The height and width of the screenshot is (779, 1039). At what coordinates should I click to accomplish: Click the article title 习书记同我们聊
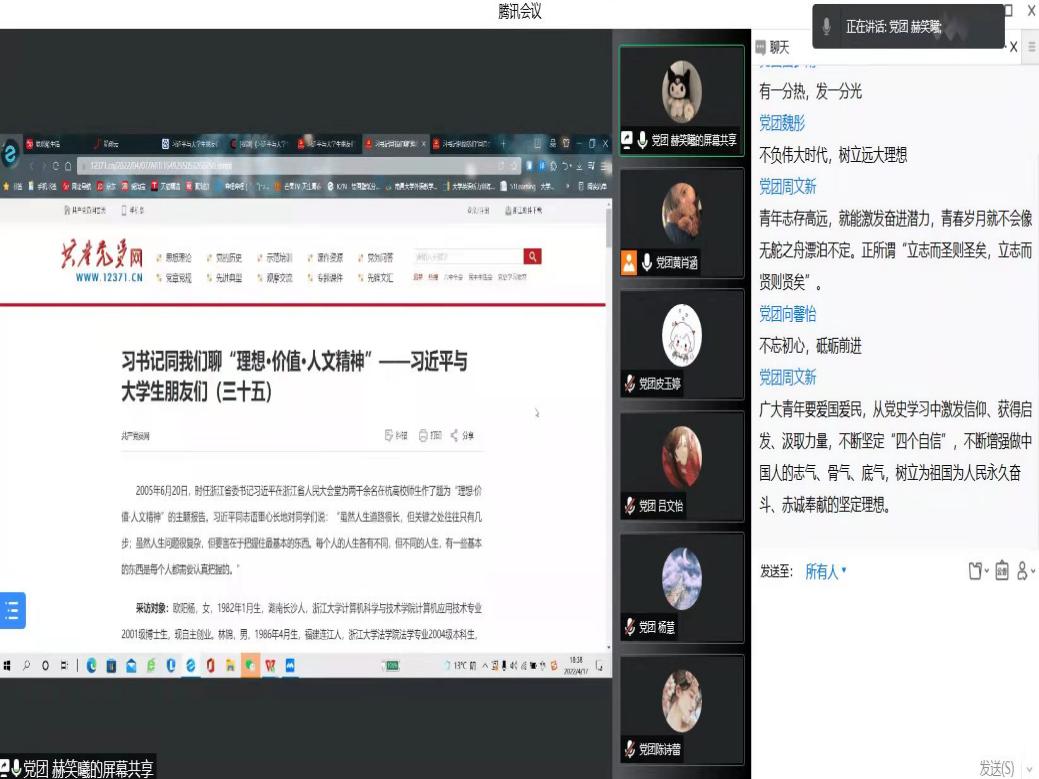pos(294,376)
